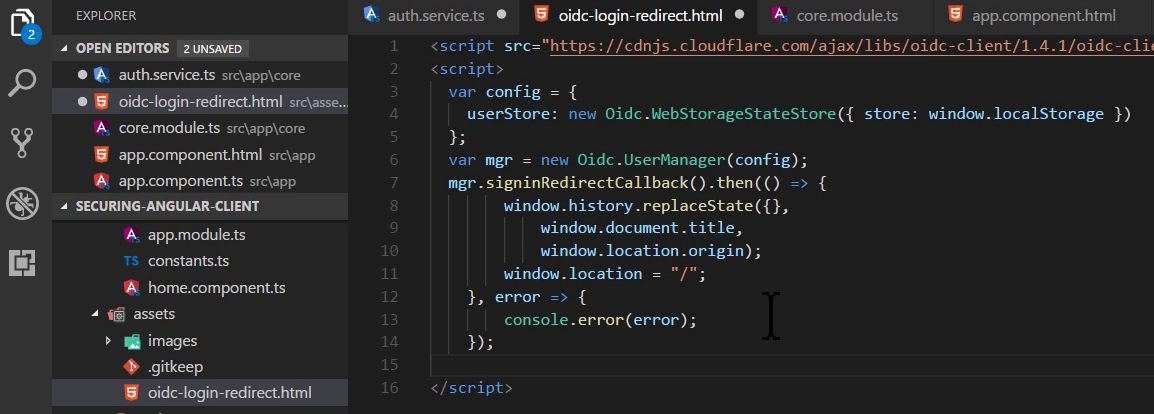Click Angular icon of auth.service.ts in Open Editors

pos(102,75)
